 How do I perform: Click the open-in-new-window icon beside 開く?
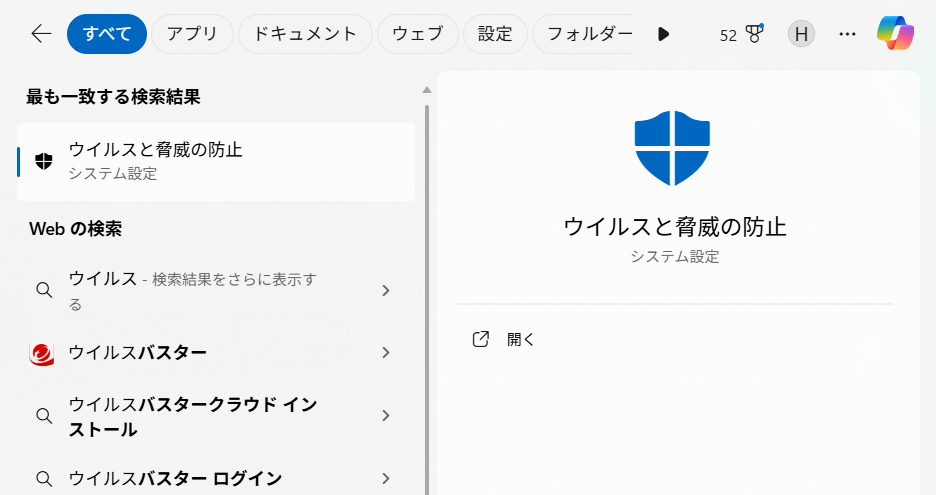coord(480,339)
